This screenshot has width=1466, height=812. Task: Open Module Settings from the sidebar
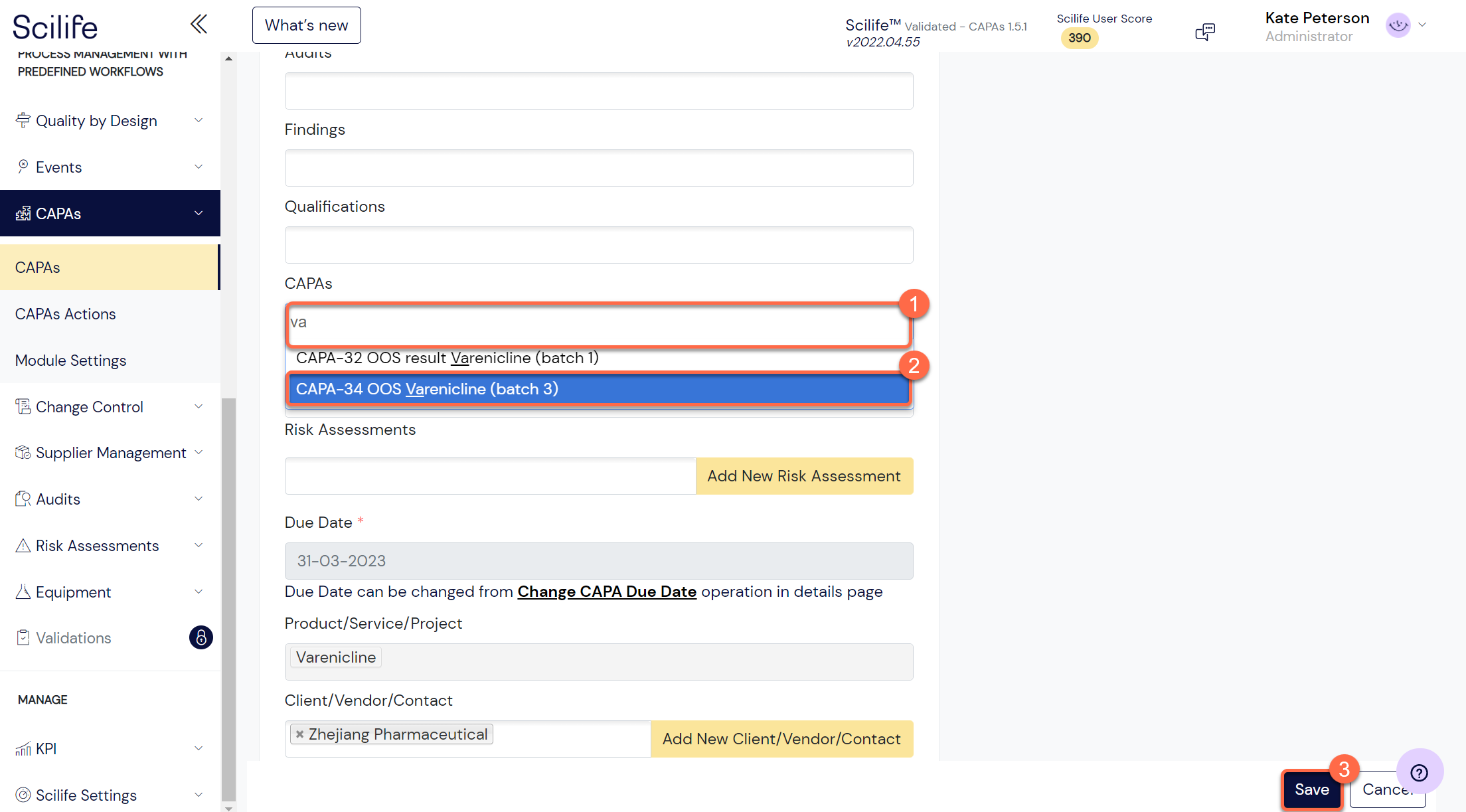coord(70,360)
